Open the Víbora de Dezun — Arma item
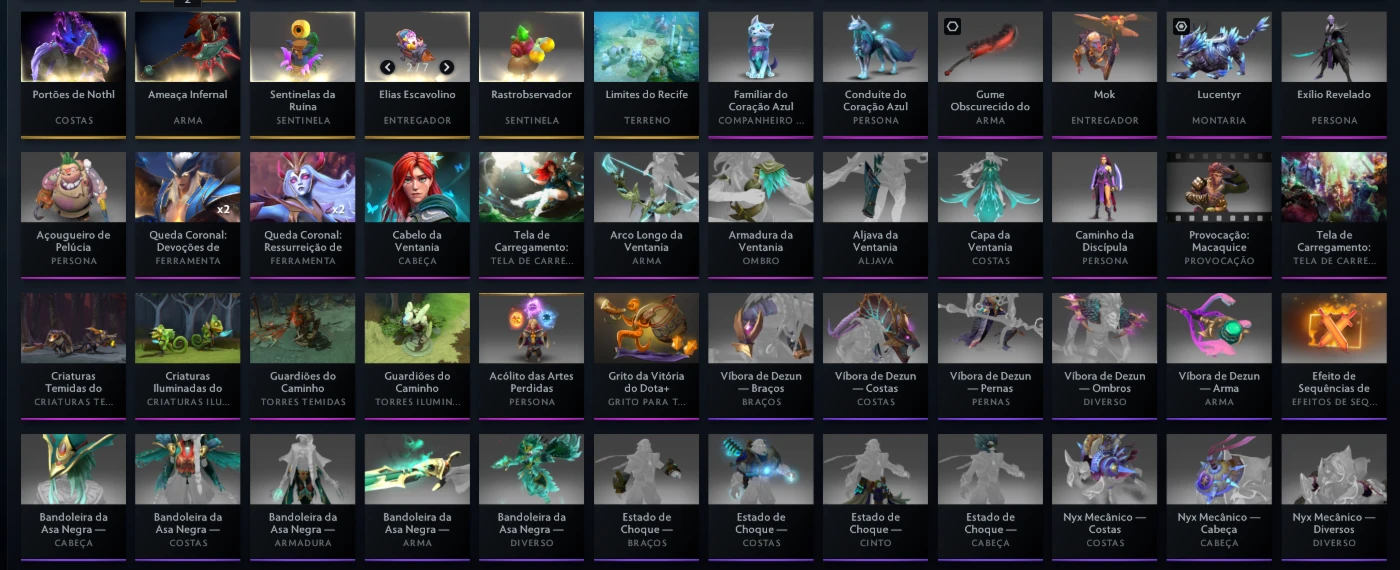This screenshot has height=570, width=1400. tap(1219, 356)
